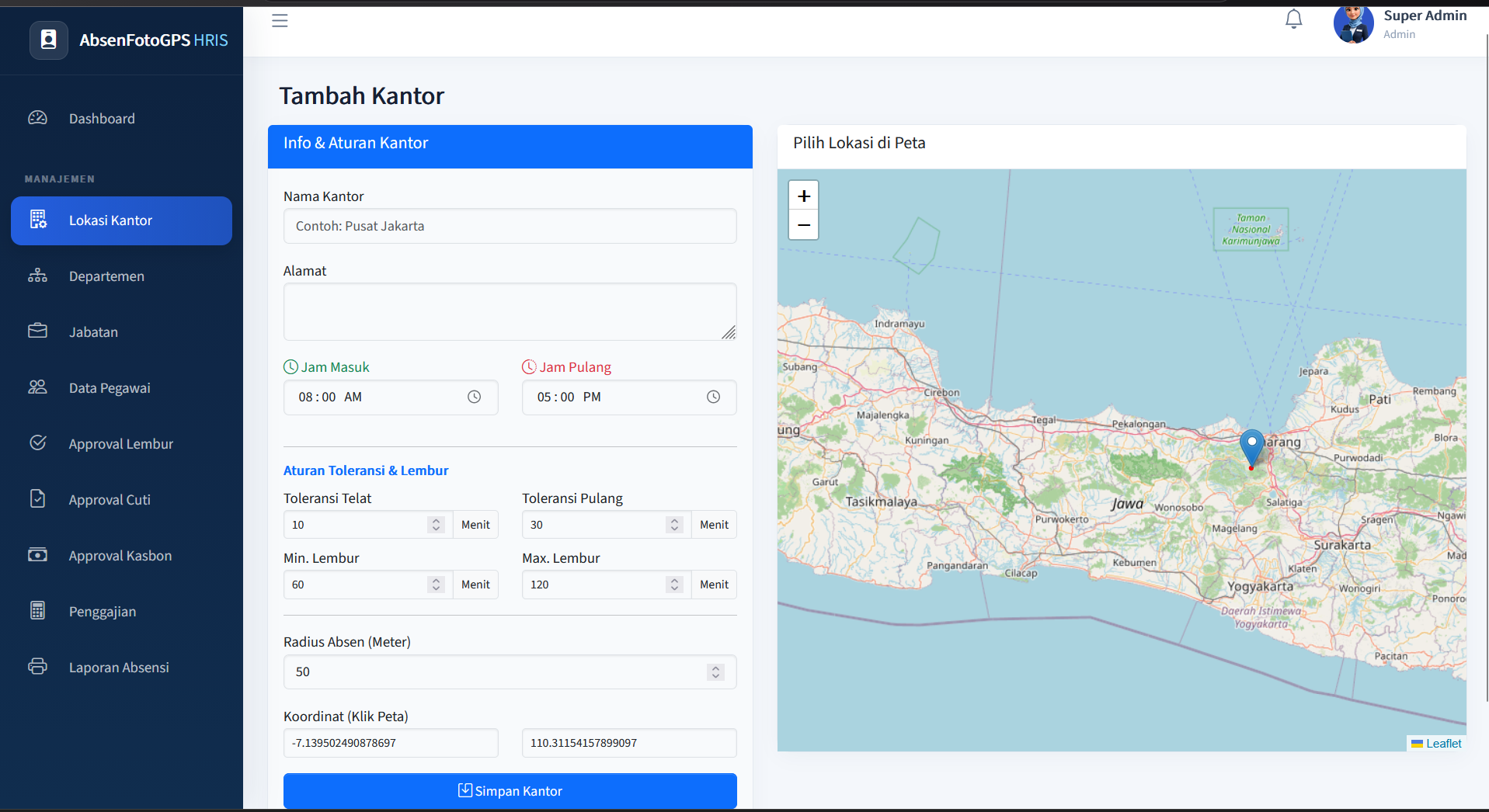Screen dimensions: 1489x812
Task: Click the Dashboard gauge icon
Action: pyautogui.click(x=37, y=118)
